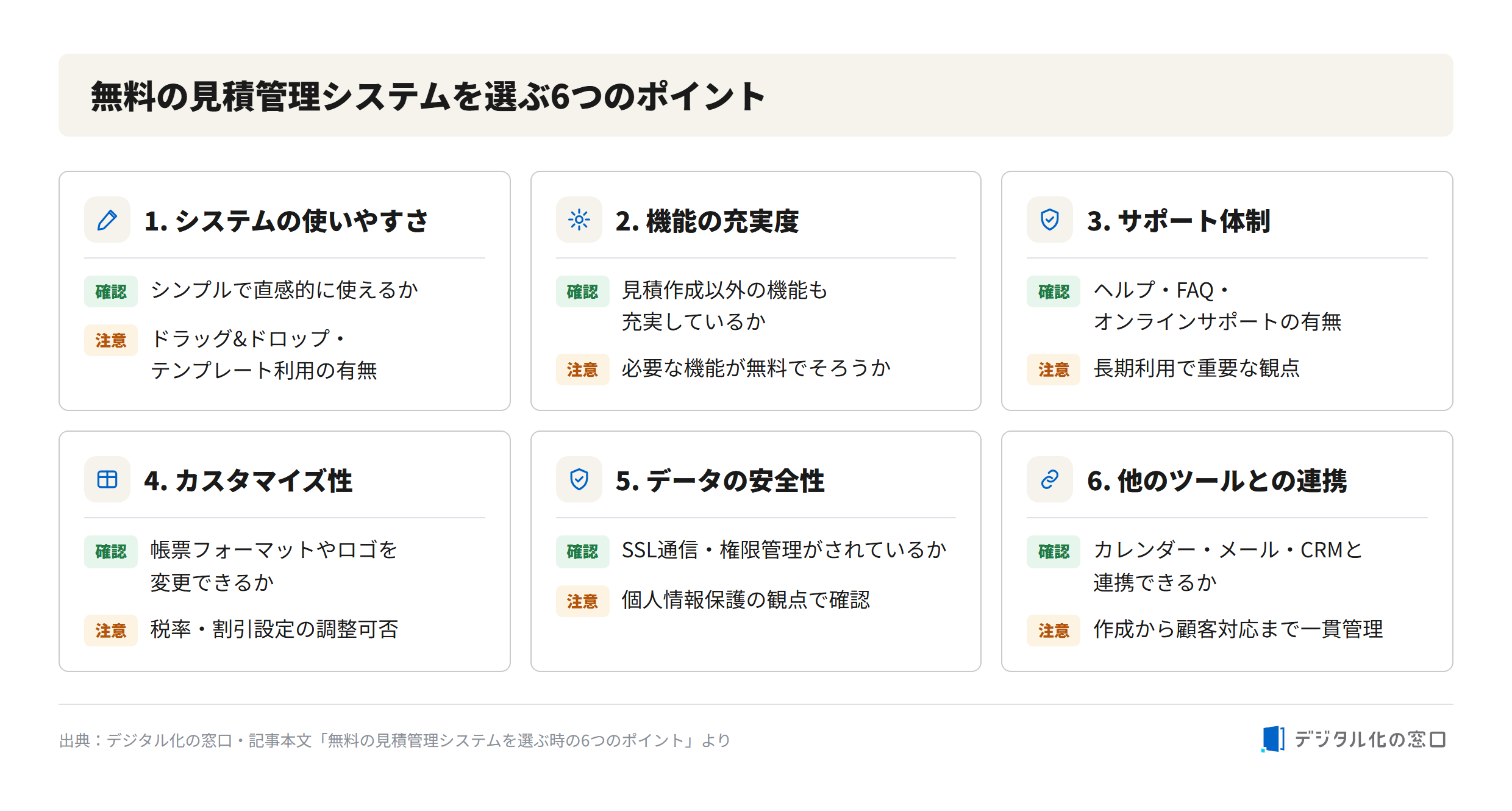The height and width of the screenshot is (811, 1512).
Task: Click the heading 2. 機能の充実度
Action: pos(707,221)
